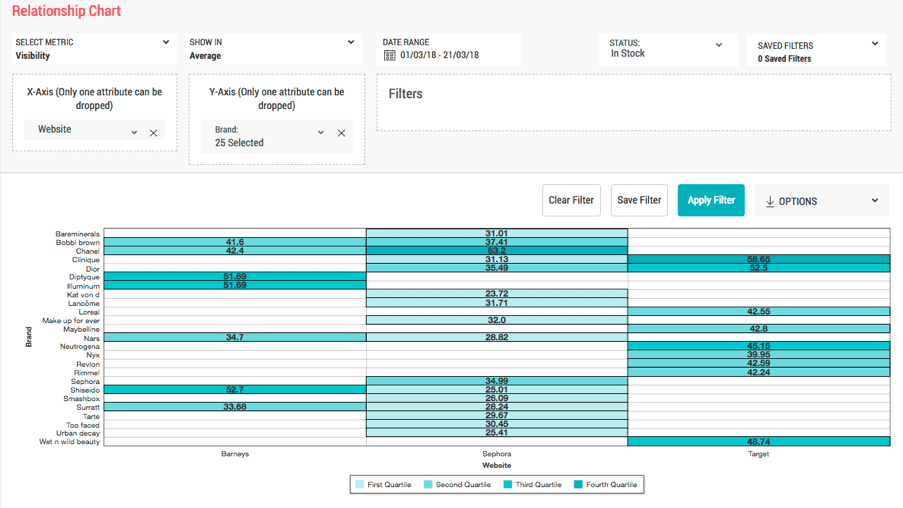Click the Nars Barneys bar 34.7
The image size is (903, 508).
(x=235, y=337)
